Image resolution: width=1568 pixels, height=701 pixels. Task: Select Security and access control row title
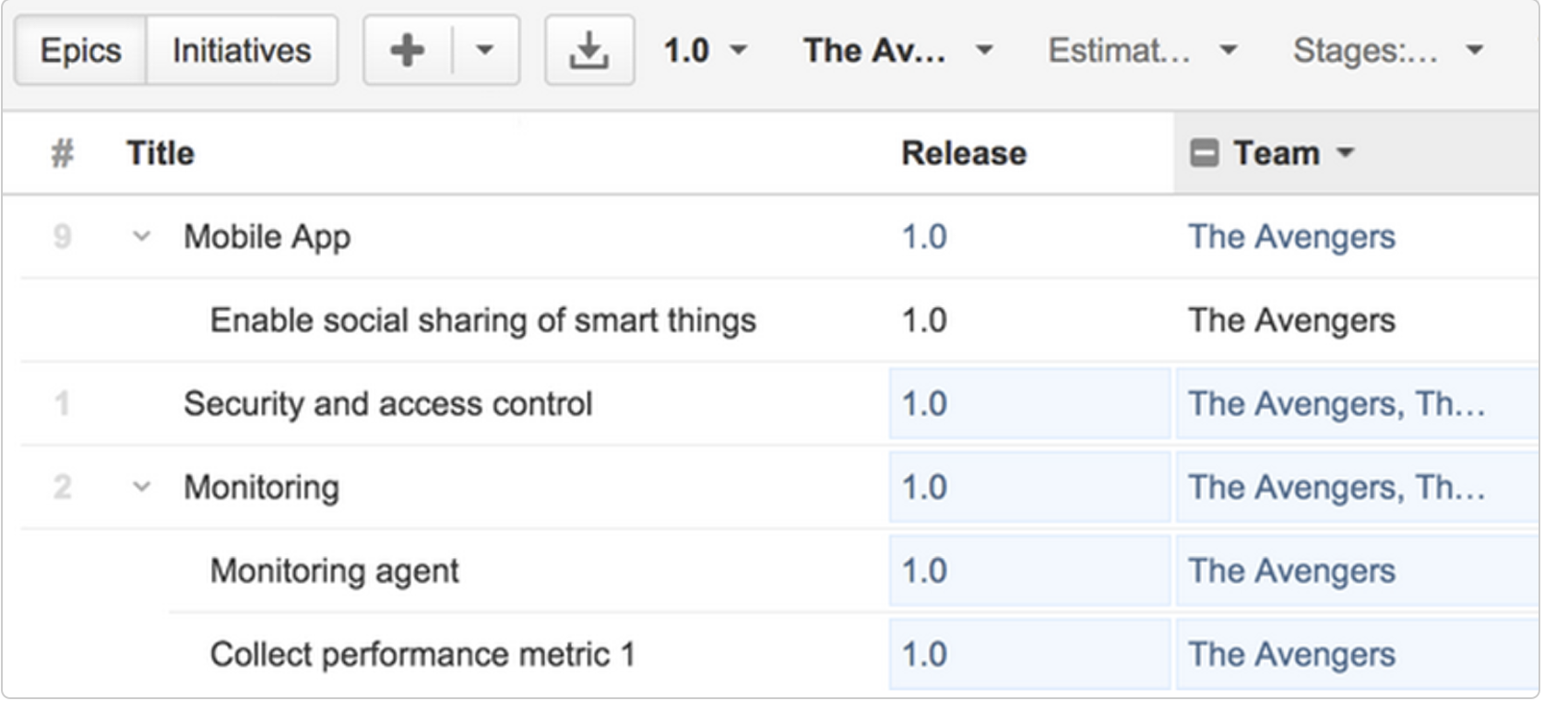coord(387,404)
